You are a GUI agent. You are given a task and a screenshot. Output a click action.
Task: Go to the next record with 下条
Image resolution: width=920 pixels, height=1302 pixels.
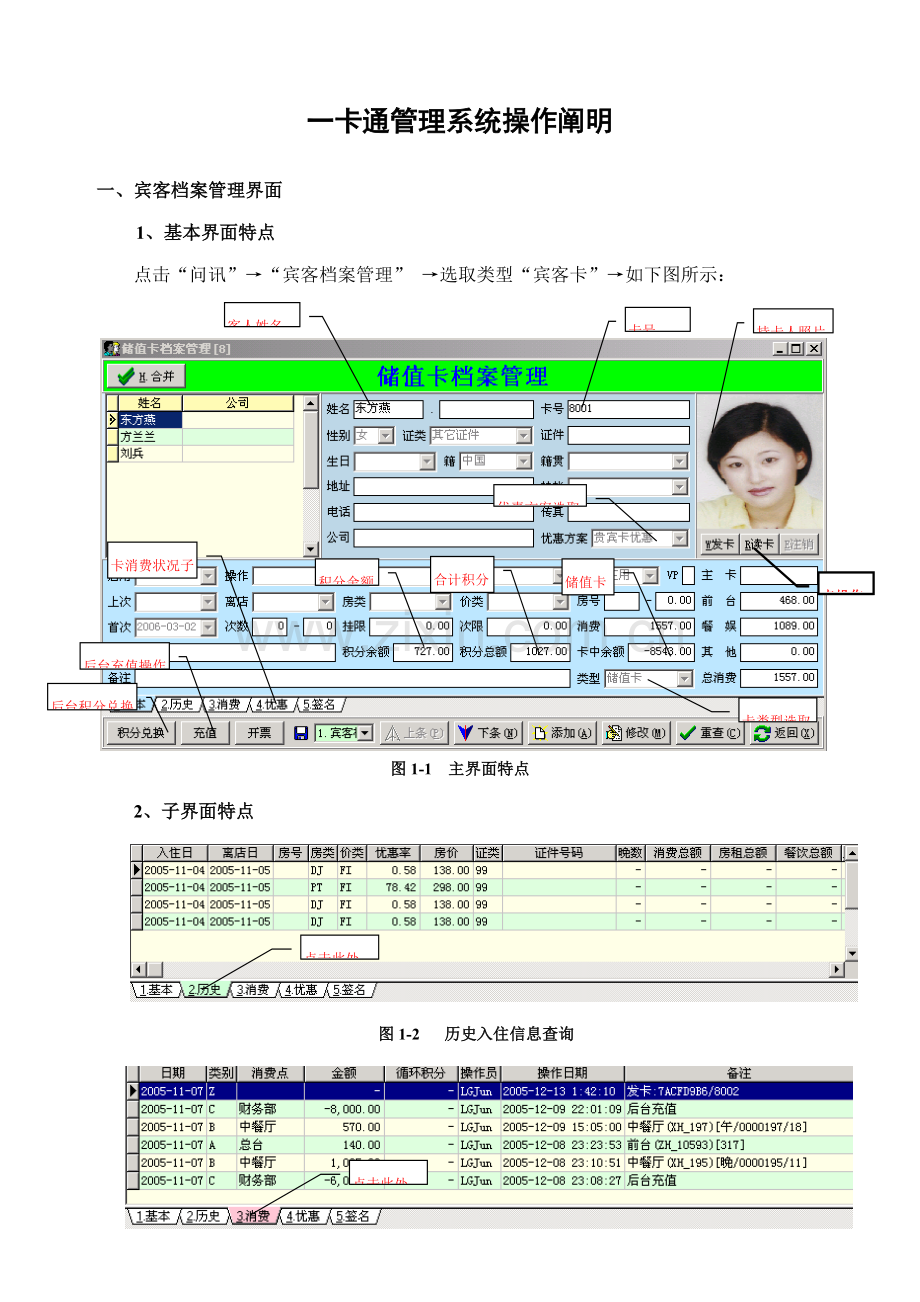coord(487,733)
